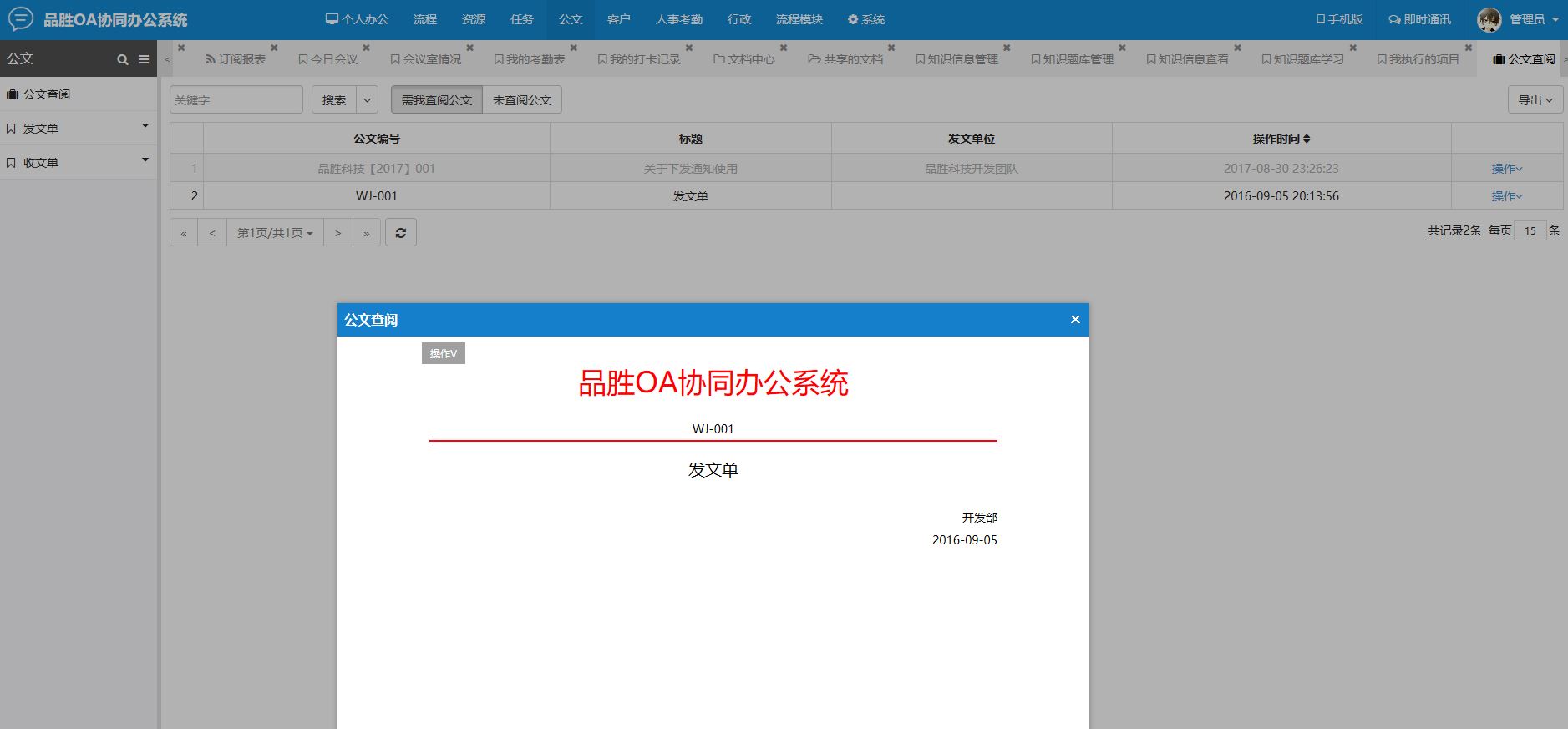The height and width of the screenshot is (729, 1568).
Task: Close the 我执行的项目 tab using x
Action: click(1468, 48)
